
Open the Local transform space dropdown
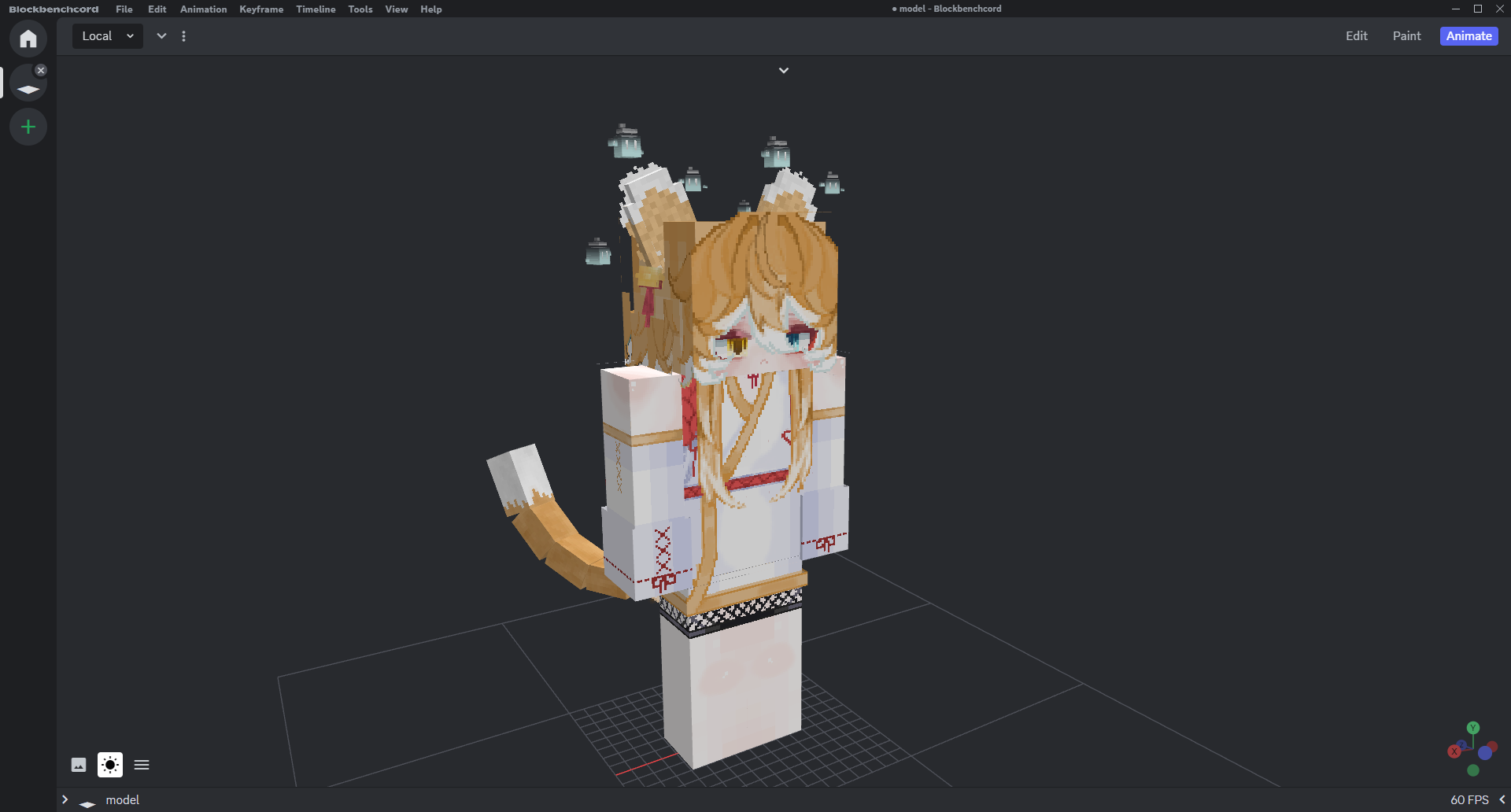point(108,36)
